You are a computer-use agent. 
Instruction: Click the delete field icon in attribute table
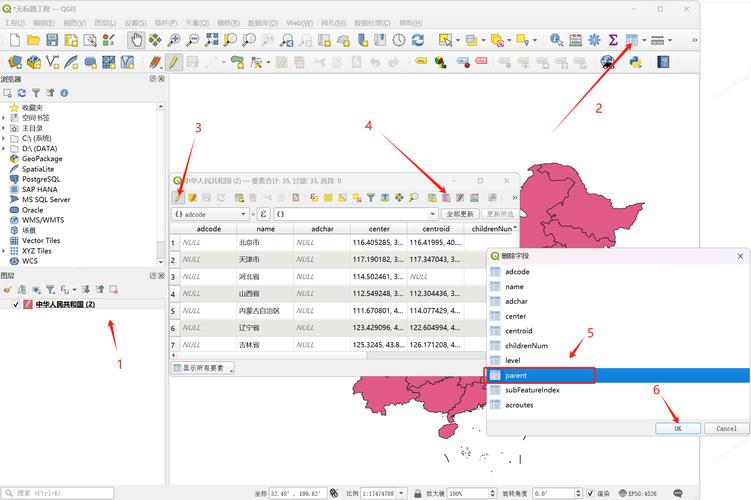[446, 198]
